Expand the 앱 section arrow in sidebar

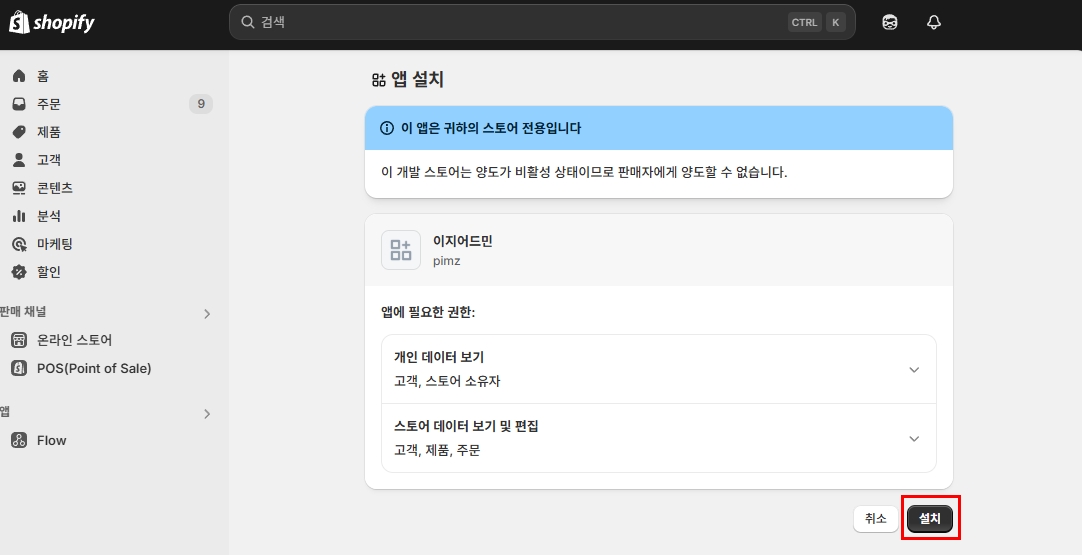tap(207, 413)
